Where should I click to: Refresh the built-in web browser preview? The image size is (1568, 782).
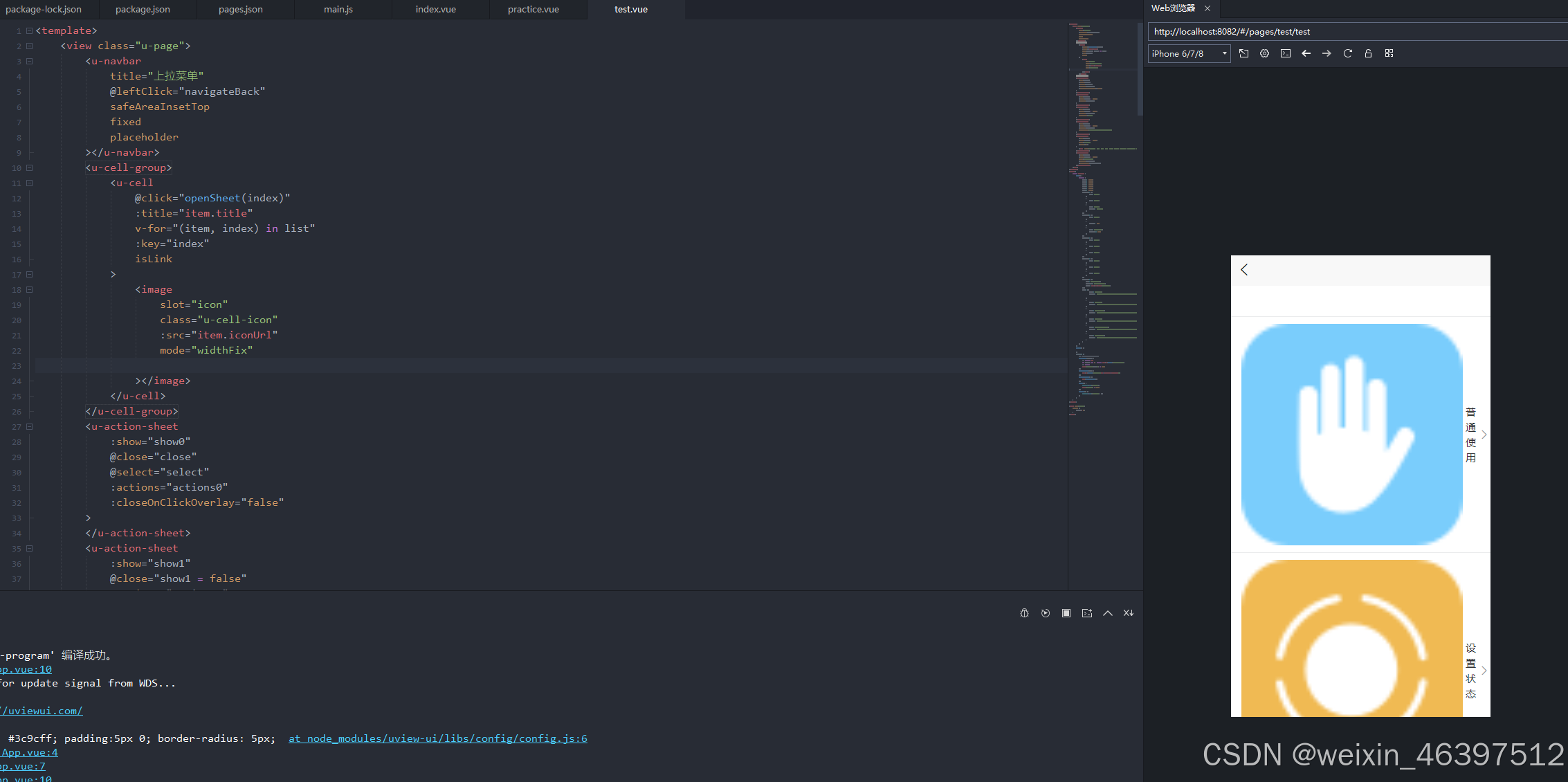pos(1347,53)
